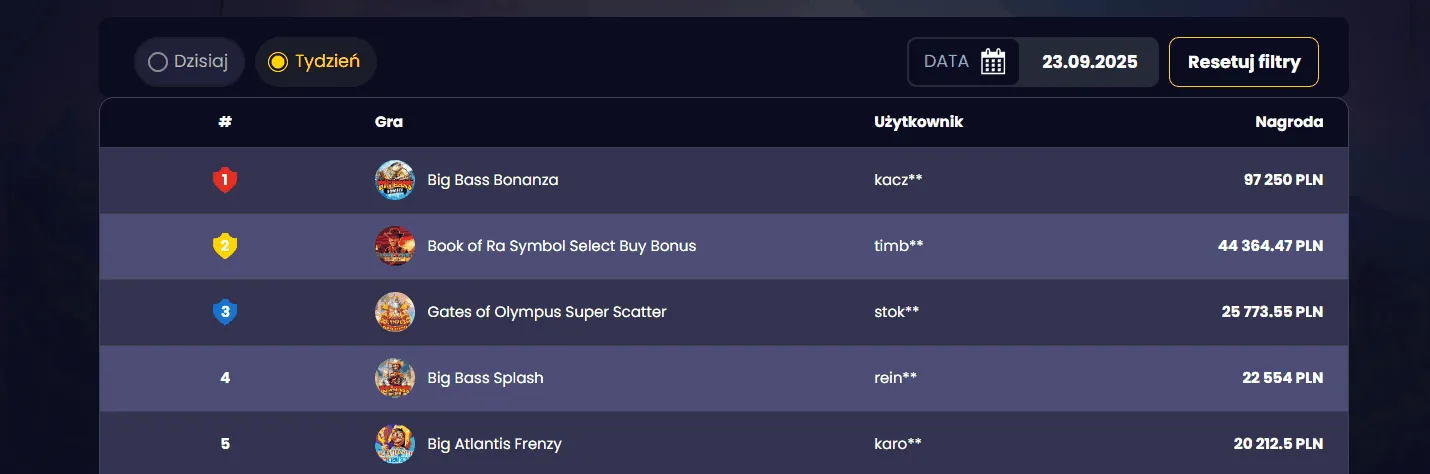Viewport: 1430px width, 474px height.
Task: Click the Book of Ra Symbol Select title
Action: click(x=561, y=246)
